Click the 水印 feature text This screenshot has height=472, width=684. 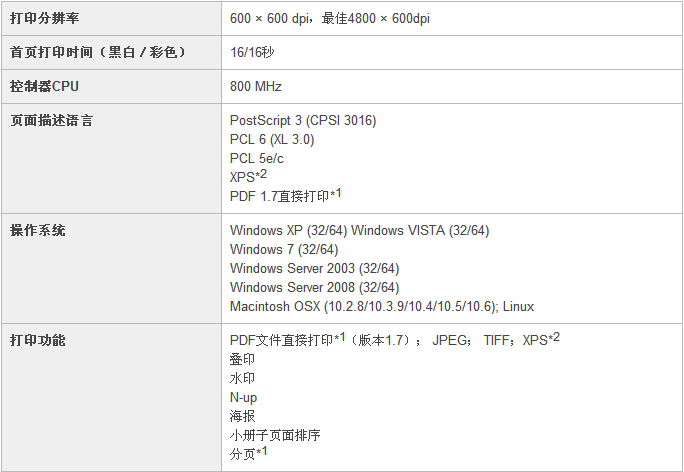click(242, 379)
